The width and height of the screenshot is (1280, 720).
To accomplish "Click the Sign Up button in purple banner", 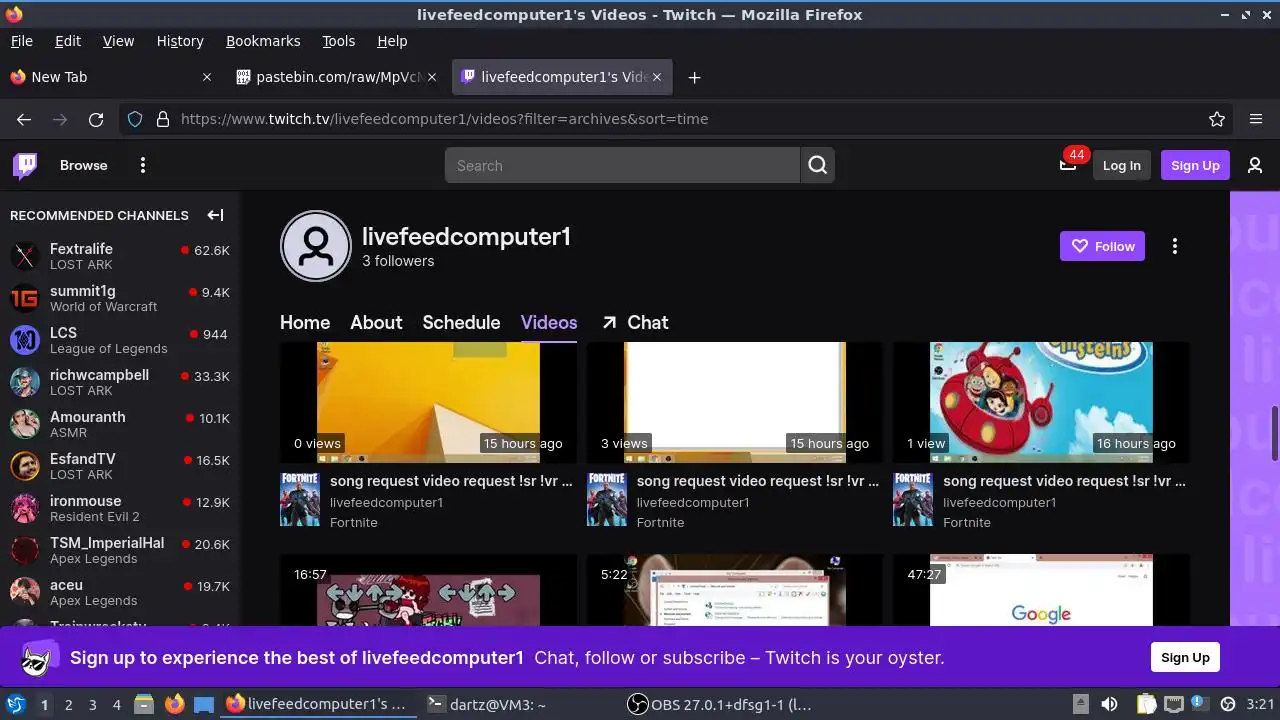I will [x=1185, y=657].
